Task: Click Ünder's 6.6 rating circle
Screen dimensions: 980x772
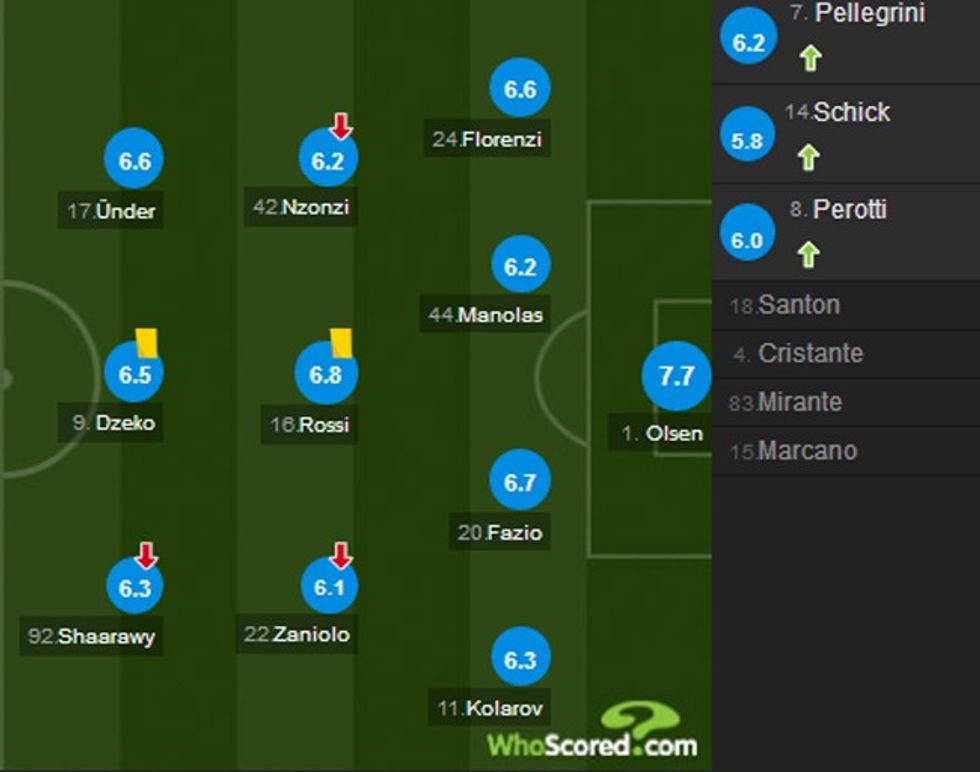Action: (134, 161)
